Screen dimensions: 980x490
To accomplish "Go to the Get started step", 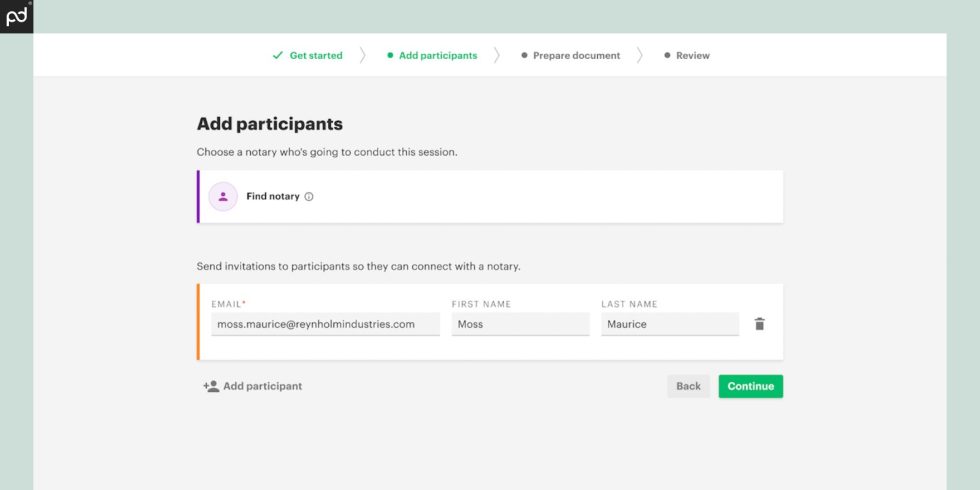I will [316, 56].
